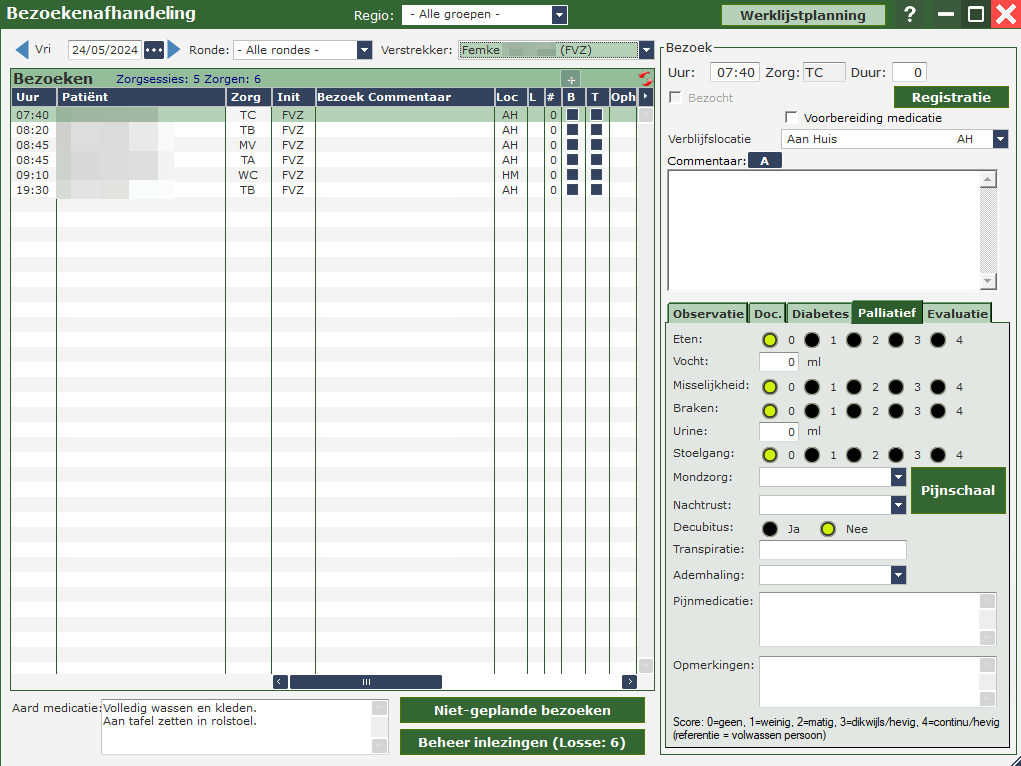Click the plus icon in Bezoeken header

click(x=570, y=79)
